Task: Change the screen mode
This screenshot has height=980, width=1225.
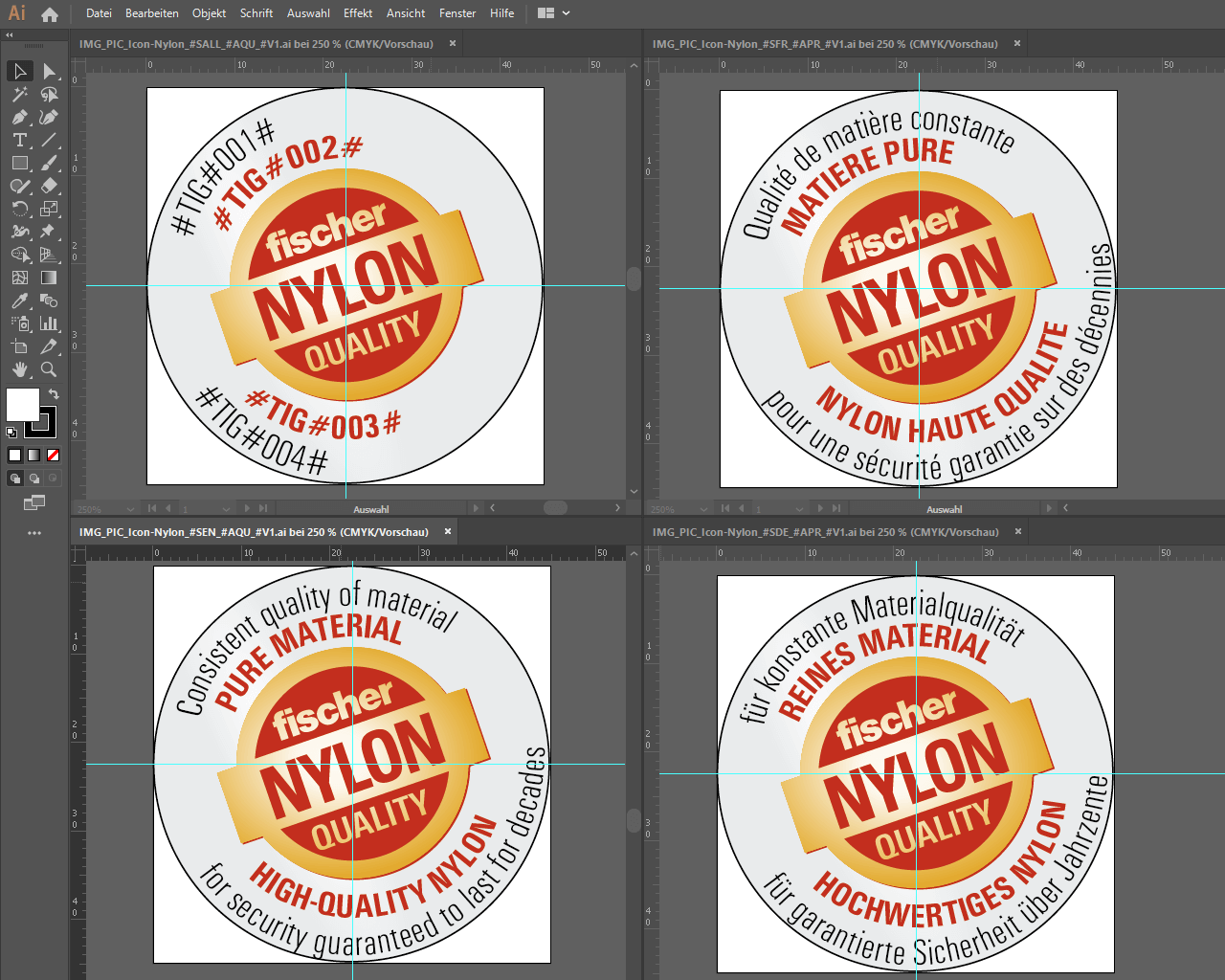Action: coord(34,502)
